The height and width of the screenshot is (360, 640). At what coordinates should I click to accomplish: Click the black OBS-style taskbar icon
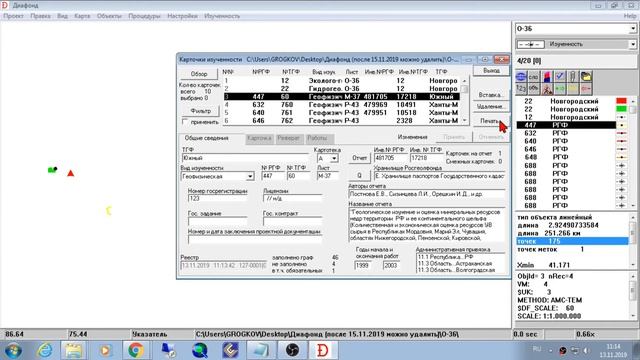pyautogui.click(x=292, y=351)
